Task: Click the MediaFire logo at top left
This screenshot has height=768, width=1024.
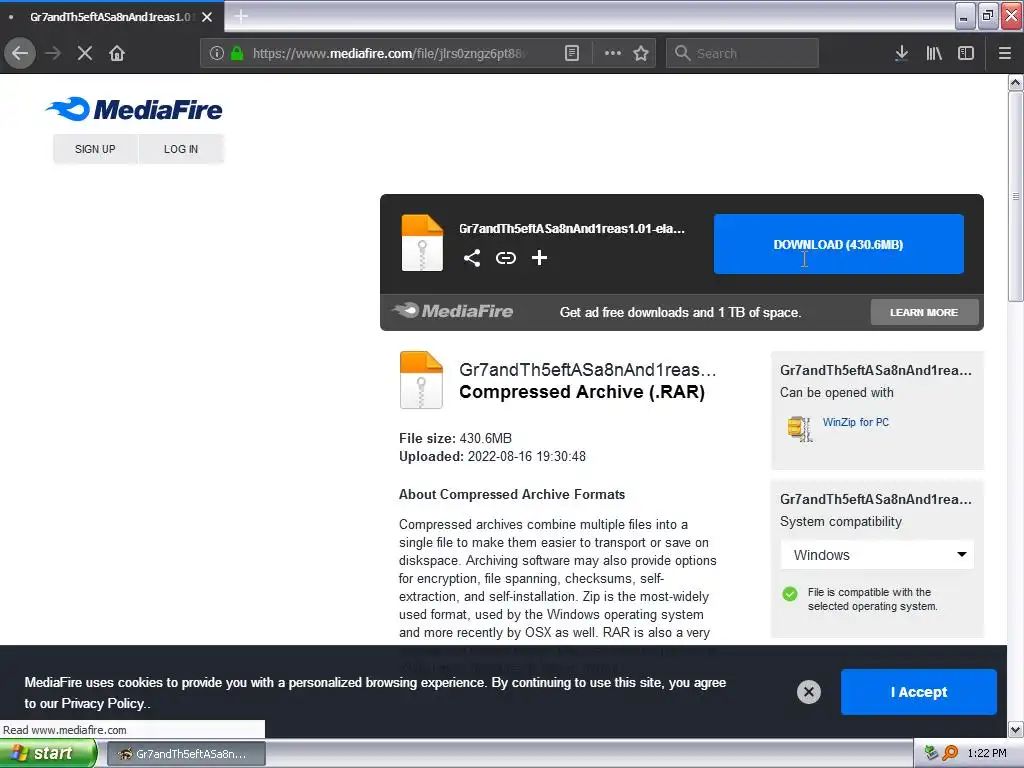Action: [x=134, y=109]
